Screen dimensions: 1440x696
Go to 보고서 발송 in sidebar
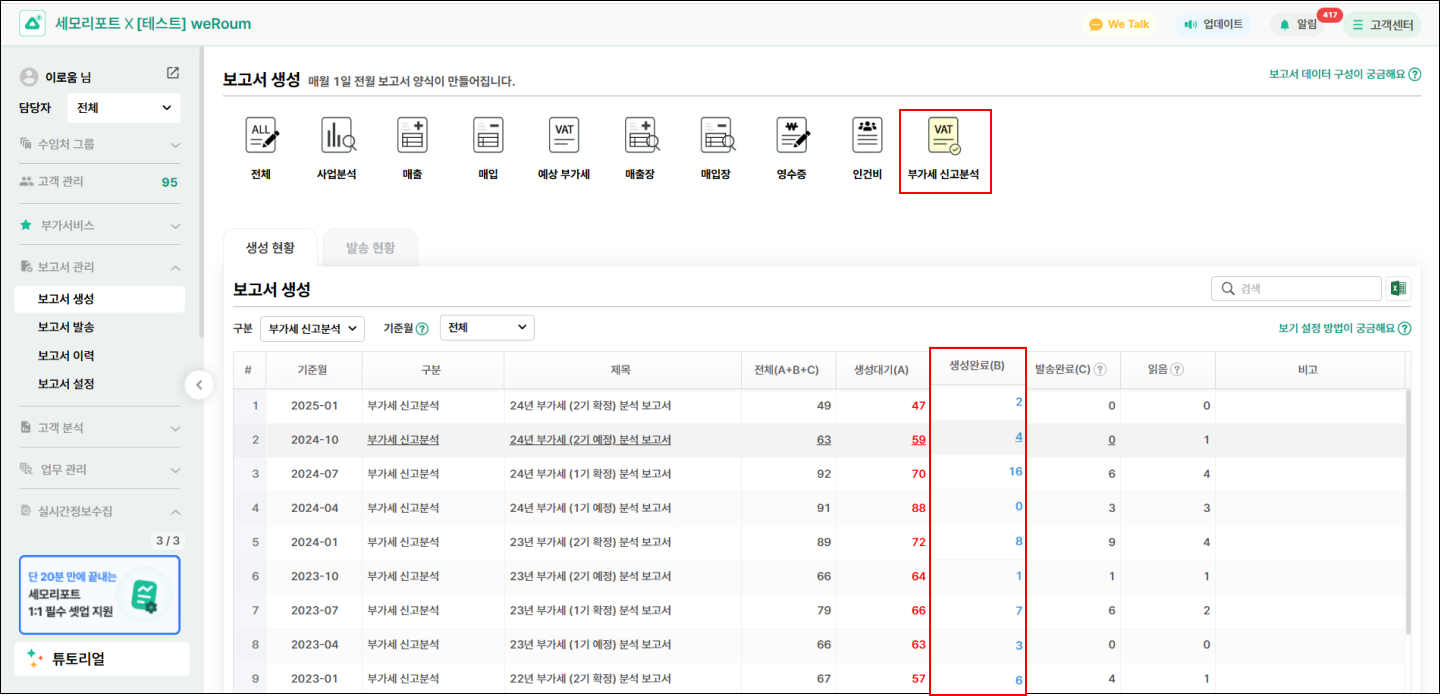click(66, 327)
